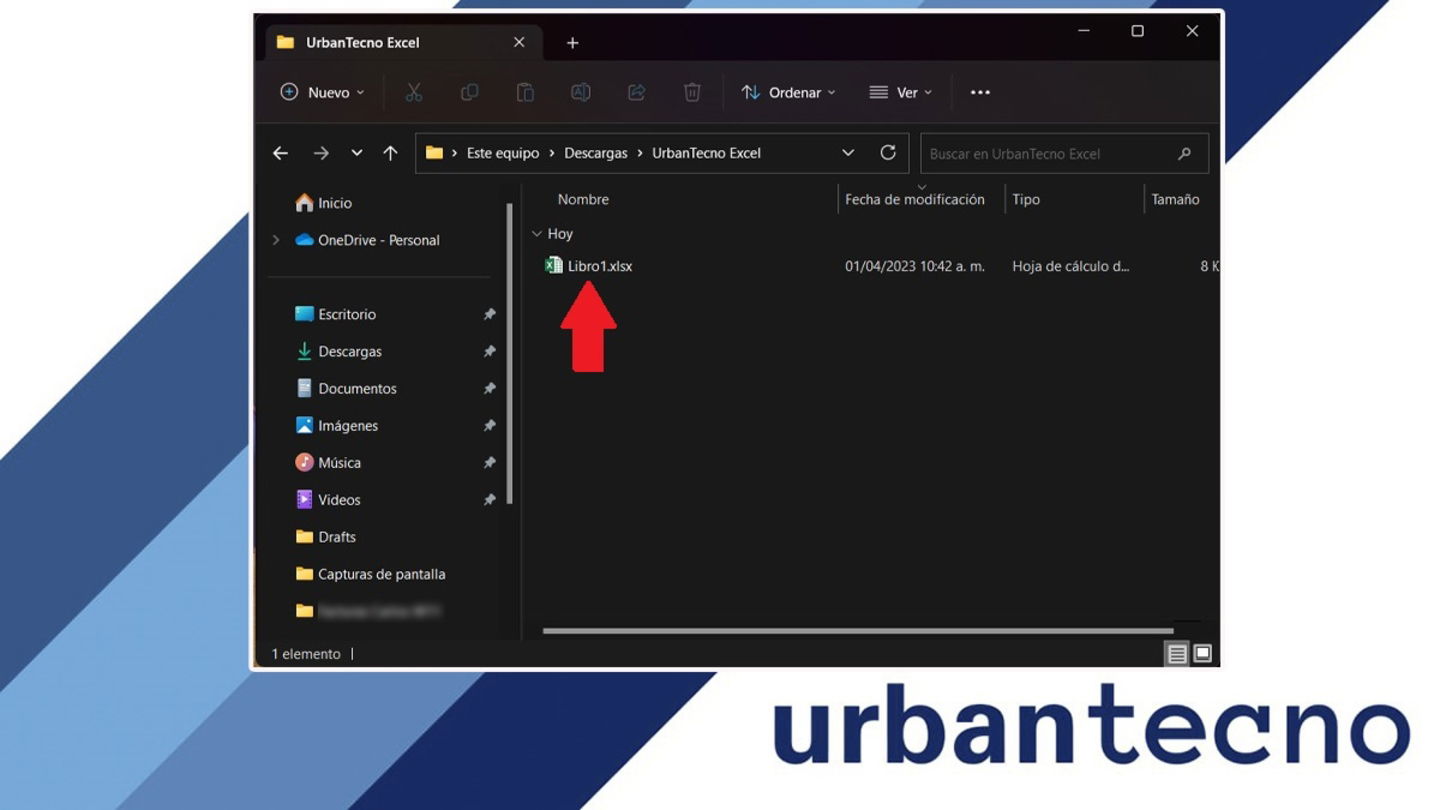Select OneDrive - Personal in sidebar

tap(368, 240)
